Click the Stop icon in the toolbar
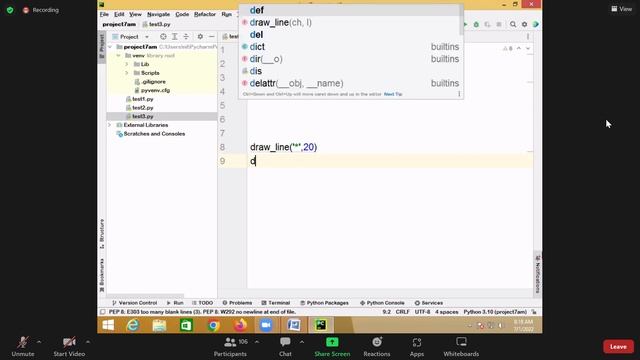Viewport: 640px width, 360px height. click(499, 24)
